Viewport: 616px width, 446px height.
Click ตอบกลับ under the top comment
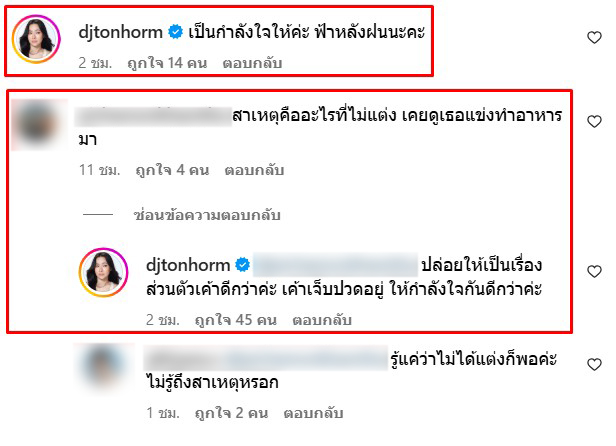point(252,63)
